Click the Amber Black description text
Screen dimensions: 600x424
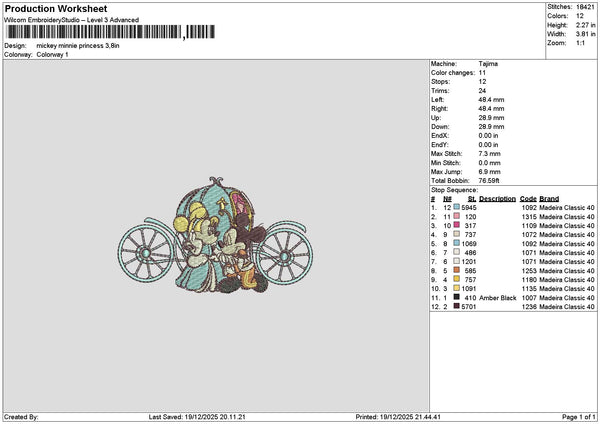tap(497, 297)
